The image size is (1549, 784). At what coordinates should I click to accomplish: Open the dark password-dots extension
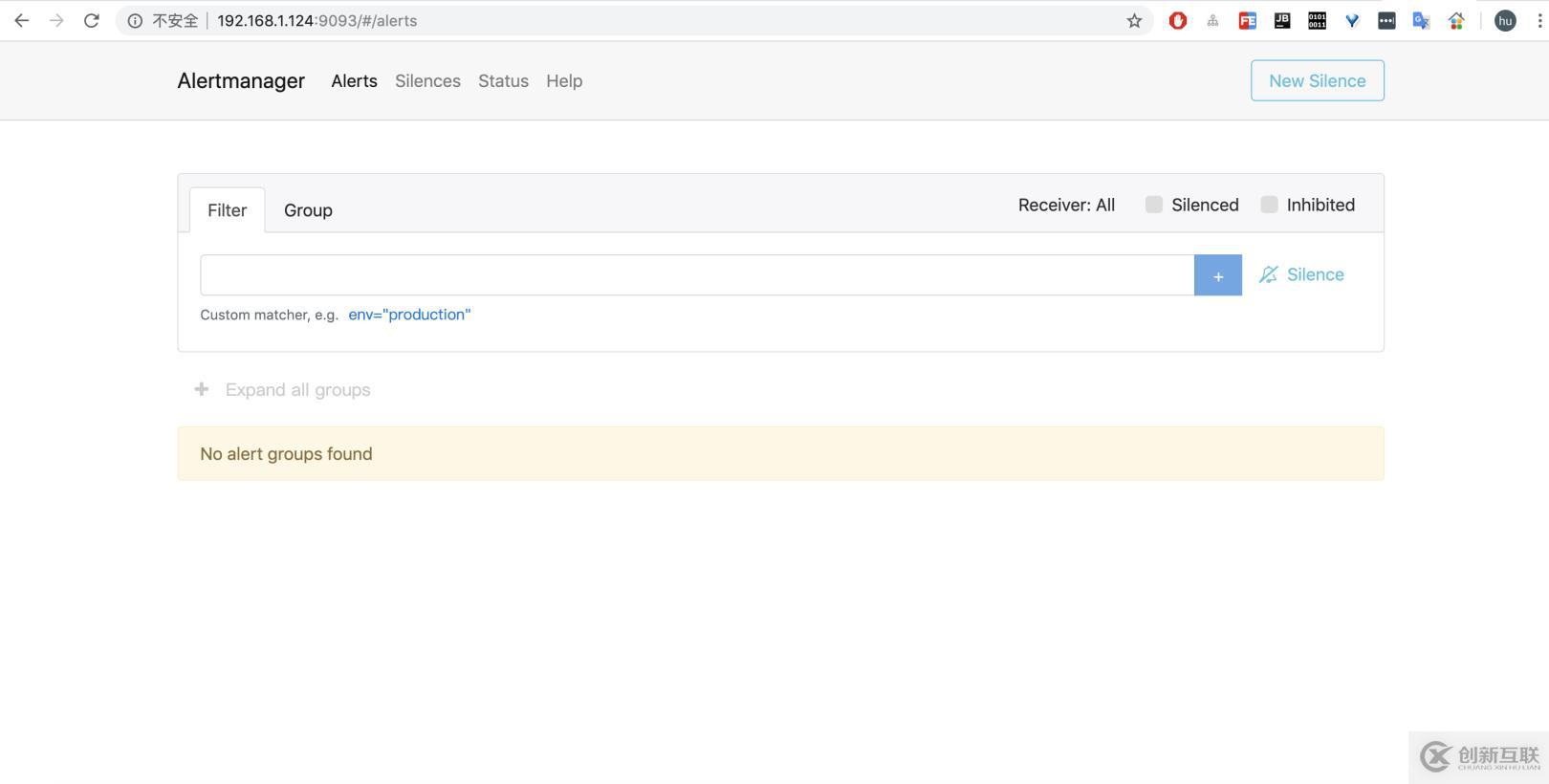point(1386,20)
